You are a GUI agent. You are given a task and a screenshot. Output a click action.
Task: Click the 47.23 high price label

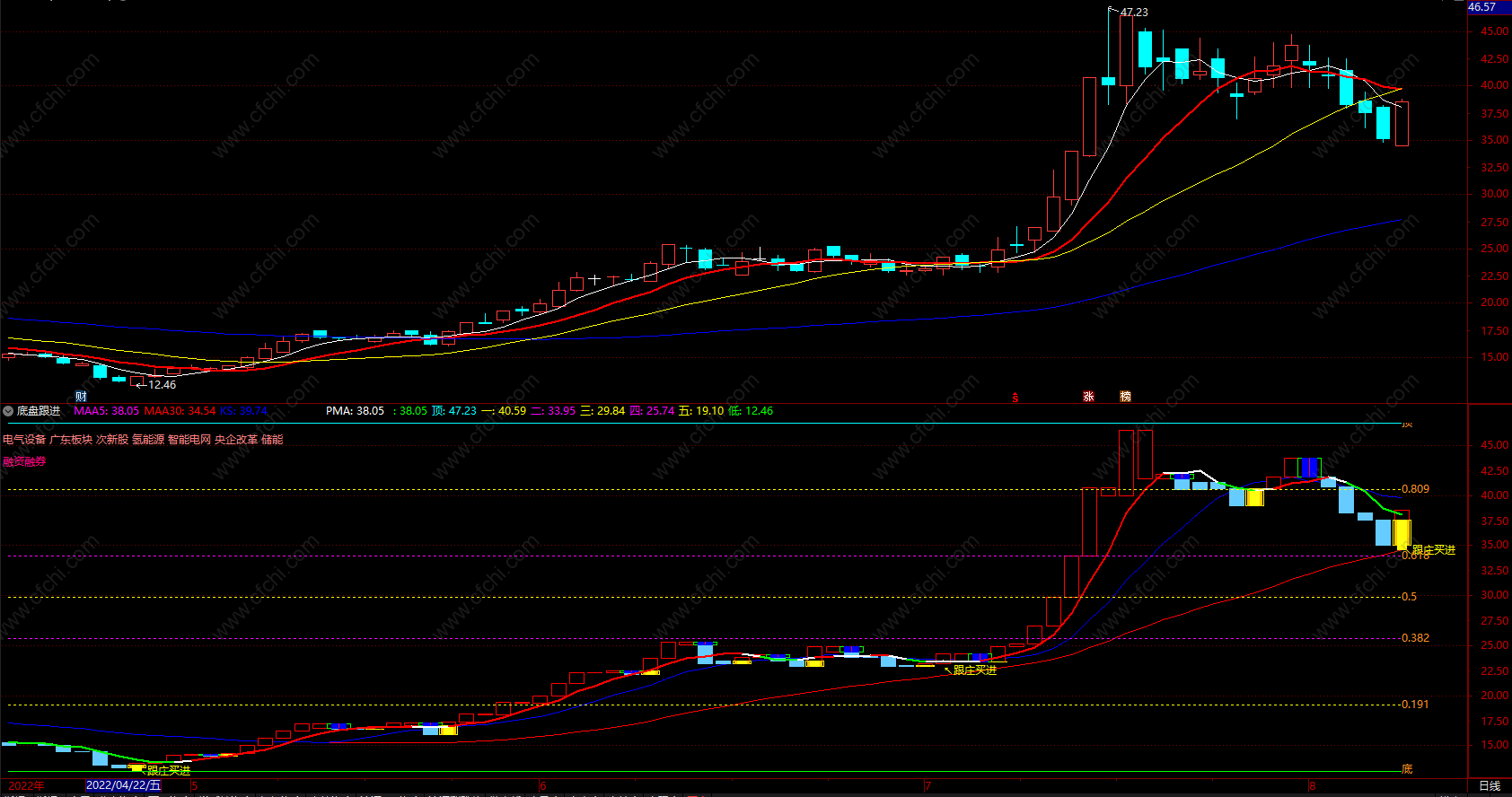click(x=1134, y=13)
